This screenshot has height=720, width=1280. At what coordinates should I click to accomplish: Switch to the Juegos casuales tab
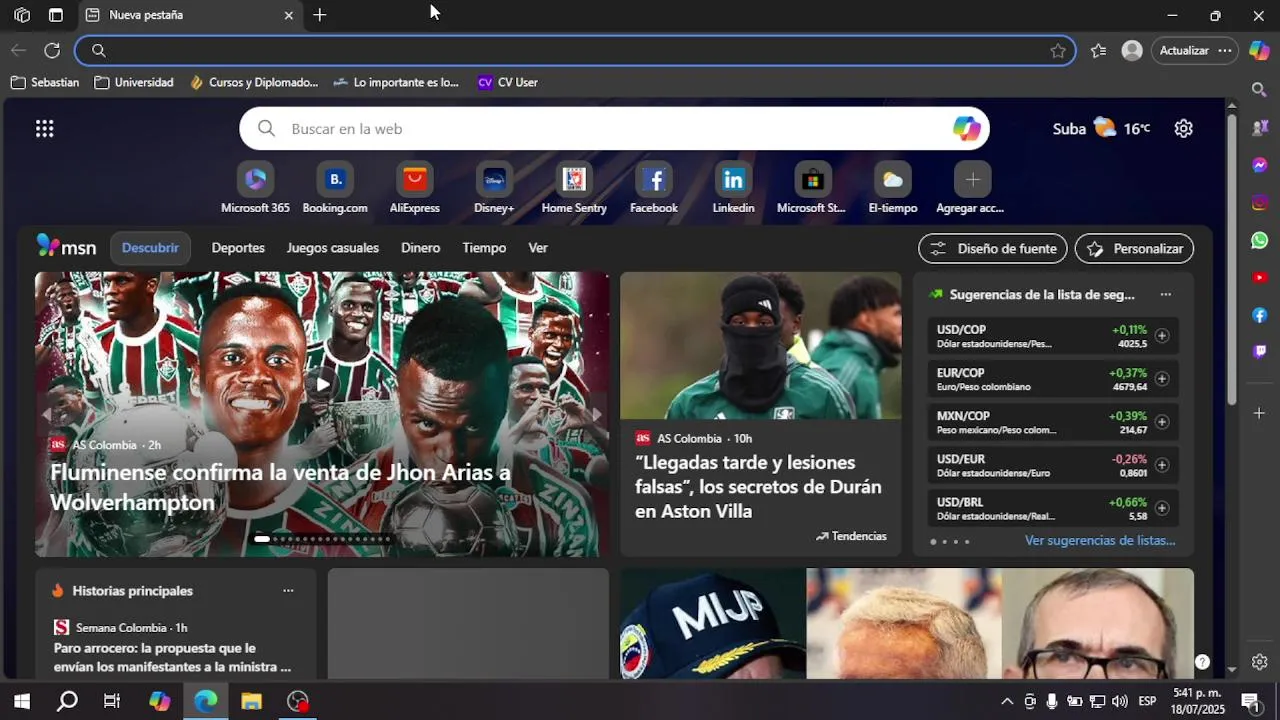332,248
